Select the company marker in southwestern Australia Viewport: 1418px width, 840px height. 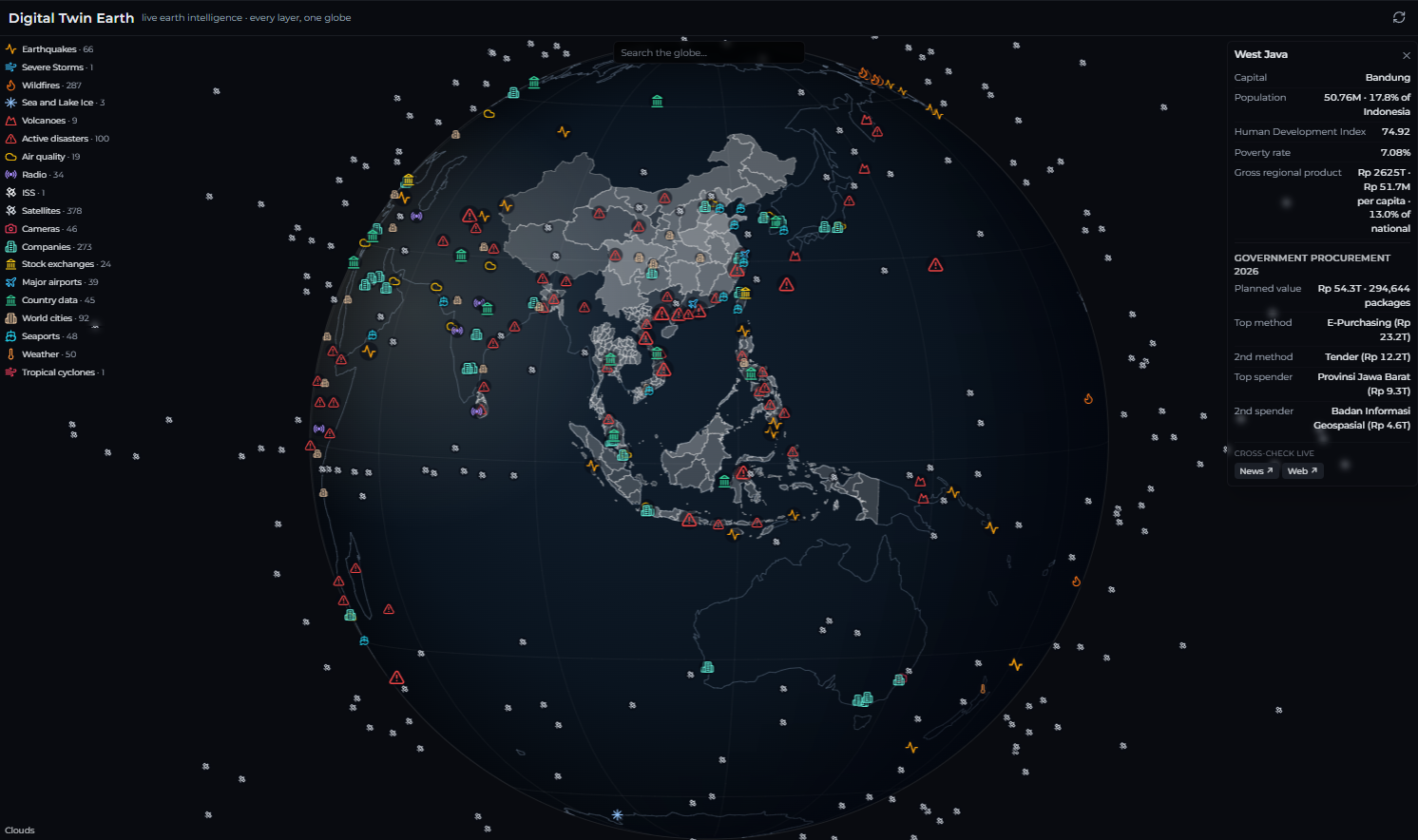tap(707, 667)
